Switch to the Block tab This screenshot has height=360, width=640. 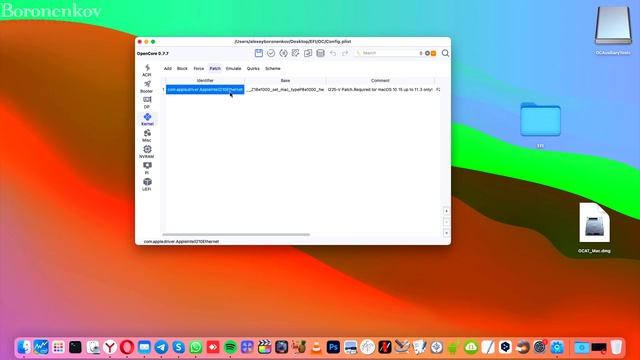[182, 69]
